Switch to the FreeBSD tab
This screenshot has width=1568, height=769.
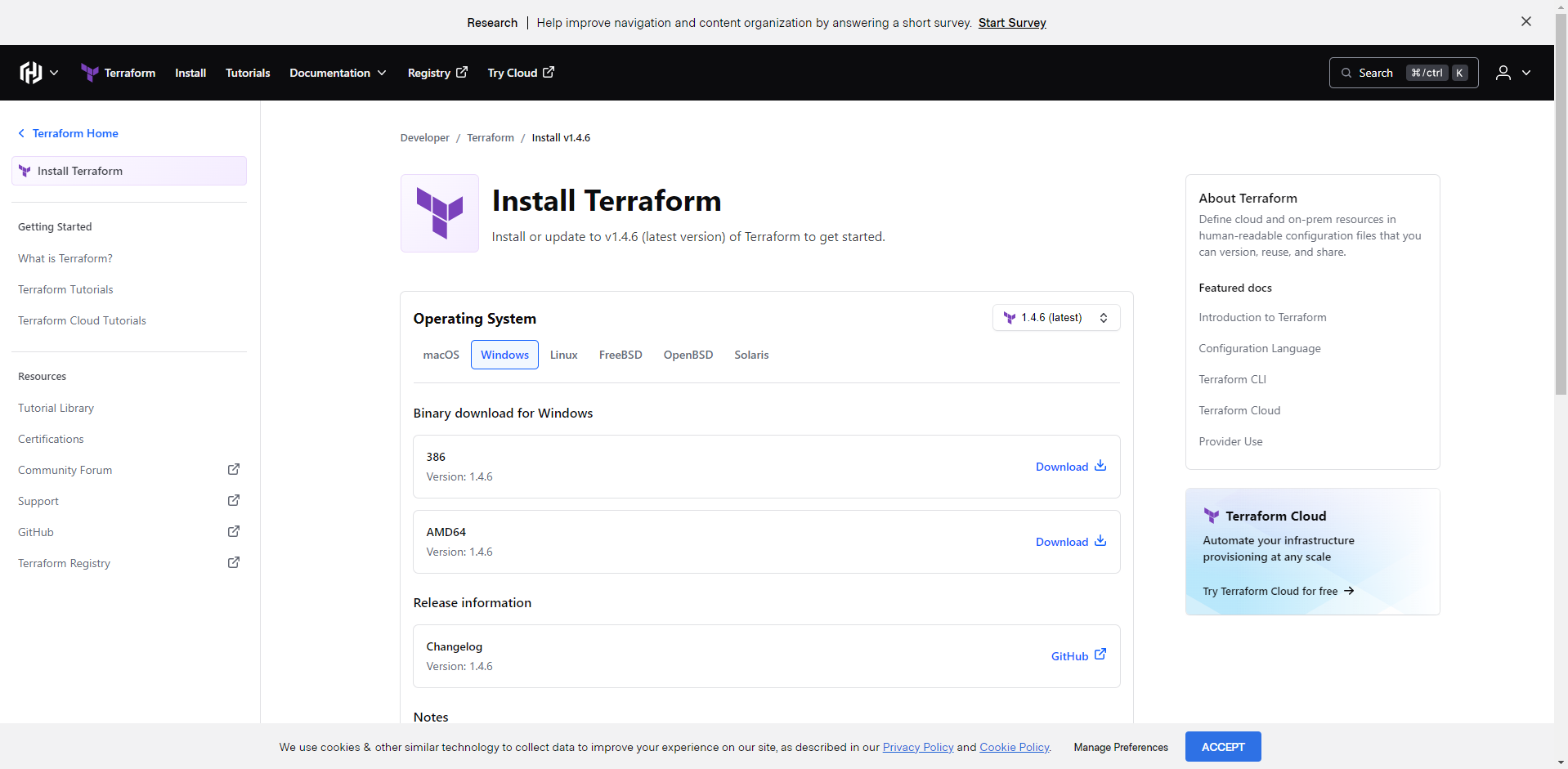click(620, 355)
